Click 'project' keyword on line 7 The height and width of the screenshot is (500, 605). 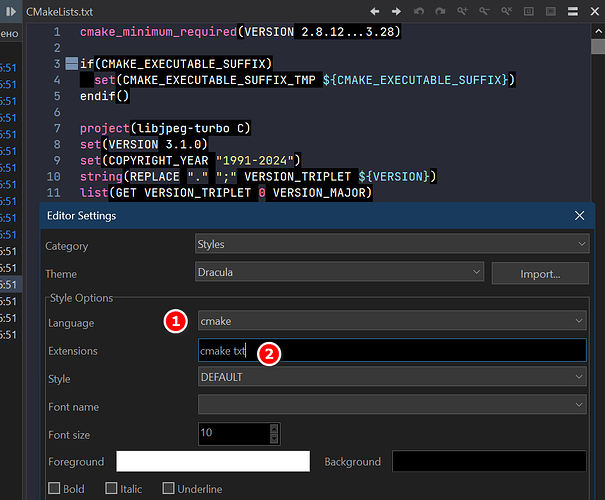105,128
